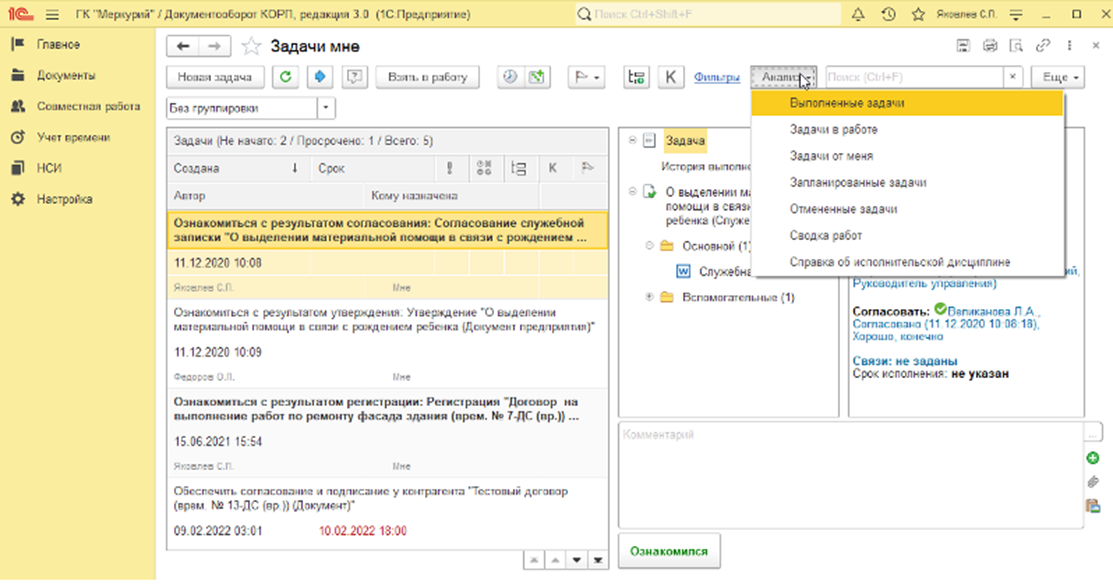
Task: Collapse the Основной (1) folder
Action: point(649,246)
